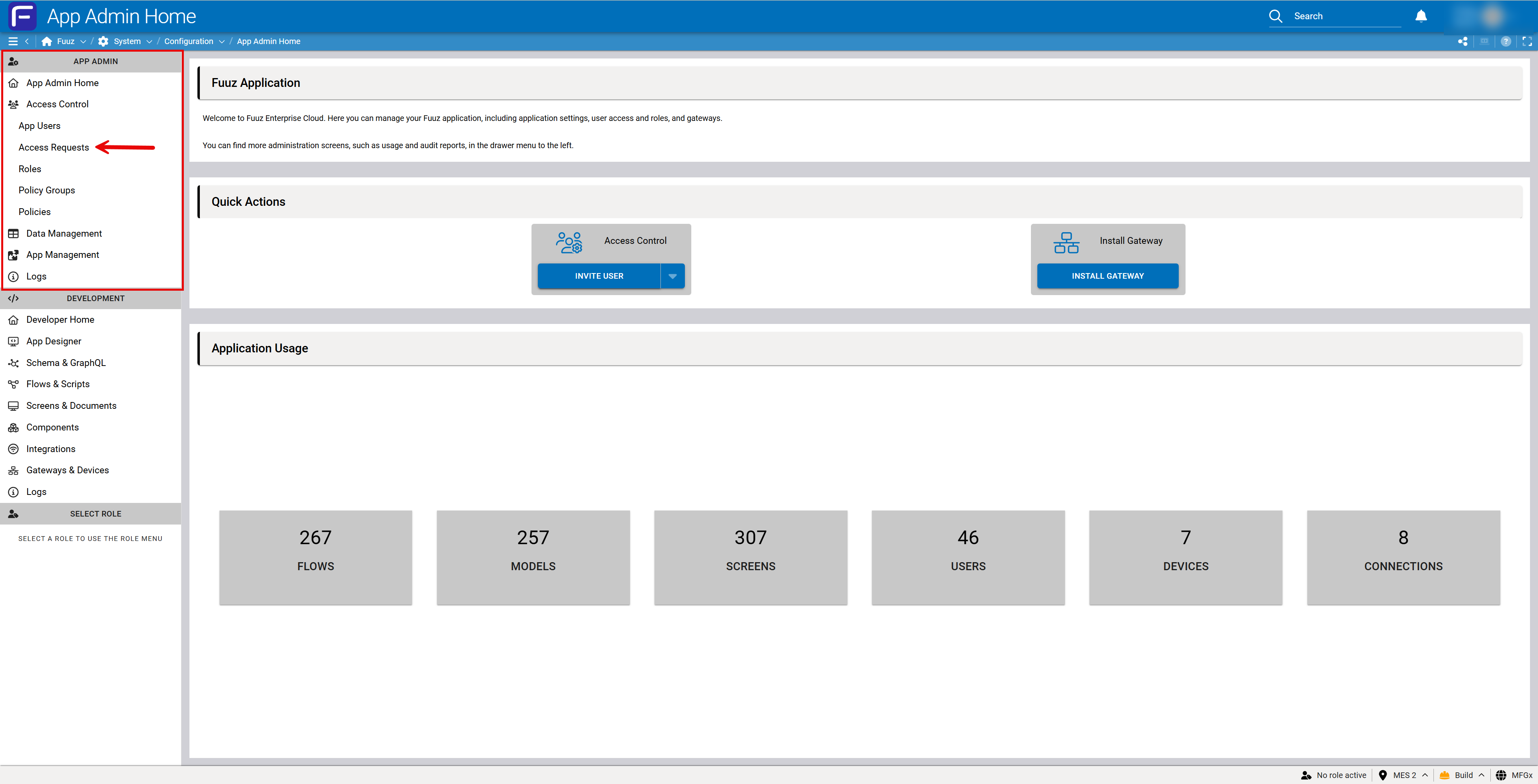This screenshot has width=1538, height=784.
Task: Click the INVITE USER button
Action: coord(599,276)
